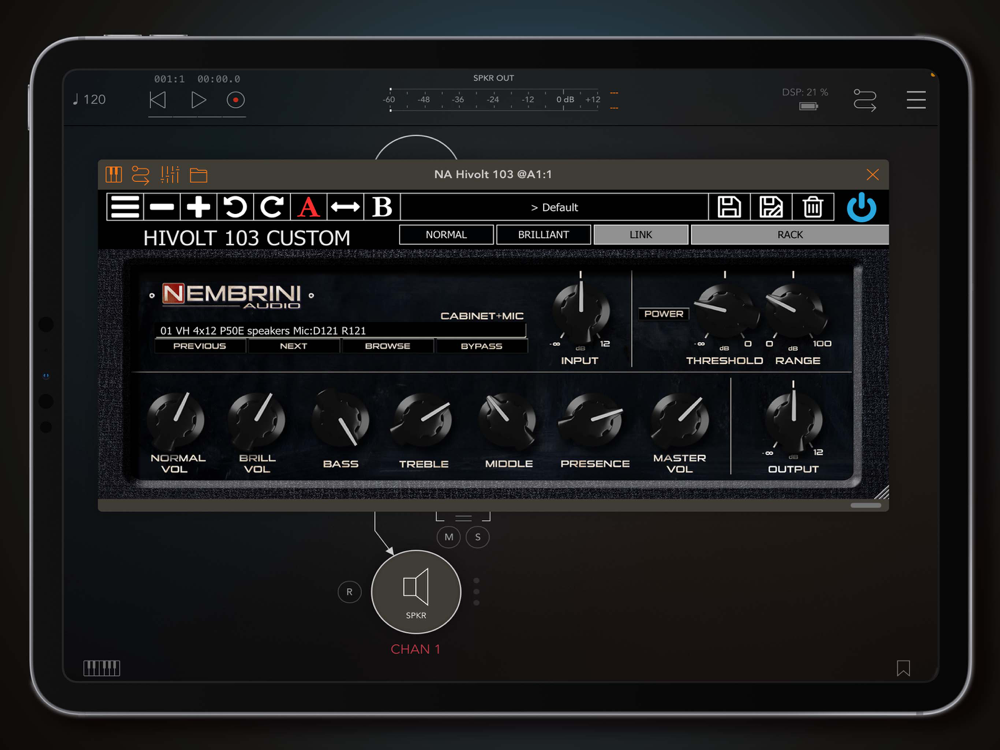Click the THRESHOLD knob
The width and height of the screenshot is (1000, 750).
coord(724,311)
